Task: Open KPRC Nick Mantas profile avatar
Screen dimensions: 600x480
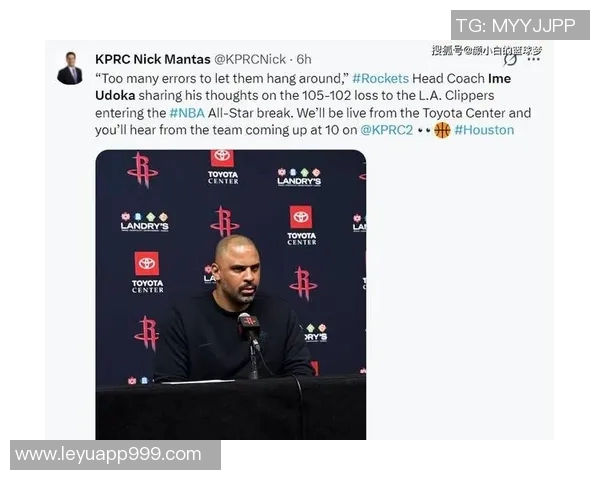Action: coord(70,68)
